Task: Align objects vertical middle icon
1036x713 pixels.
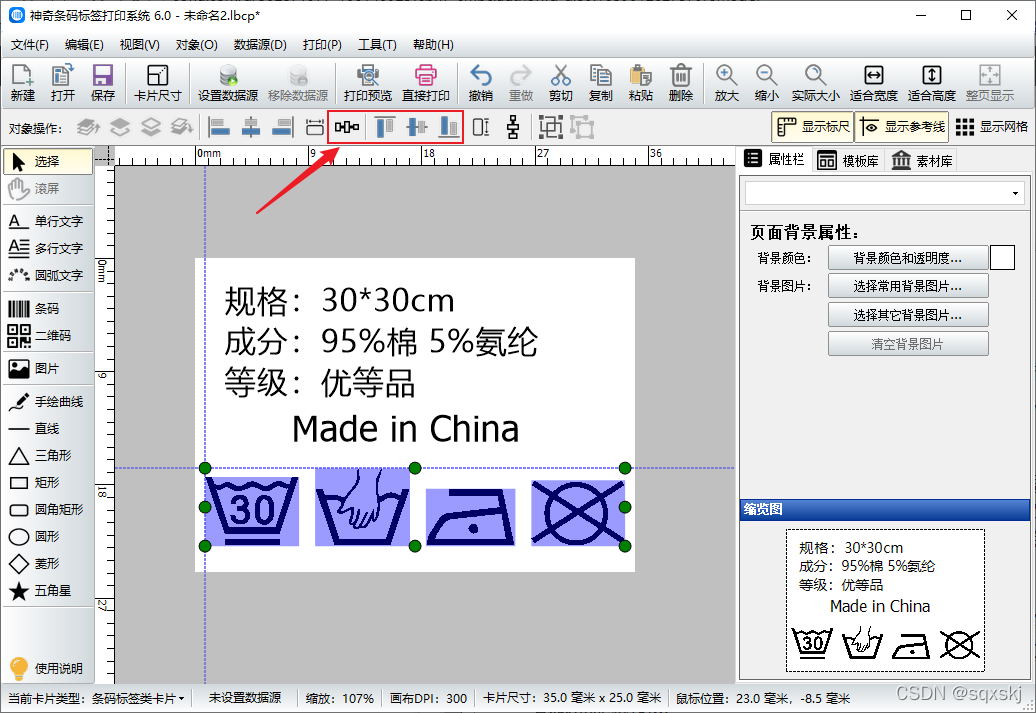Action: point(417,127)
